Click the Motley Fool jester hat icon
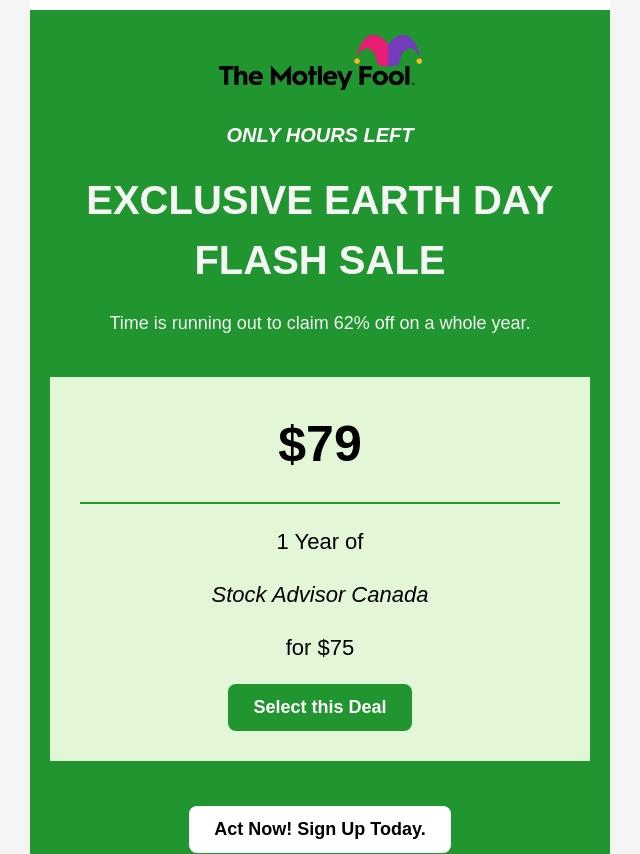640x854 pixels. 388,51
